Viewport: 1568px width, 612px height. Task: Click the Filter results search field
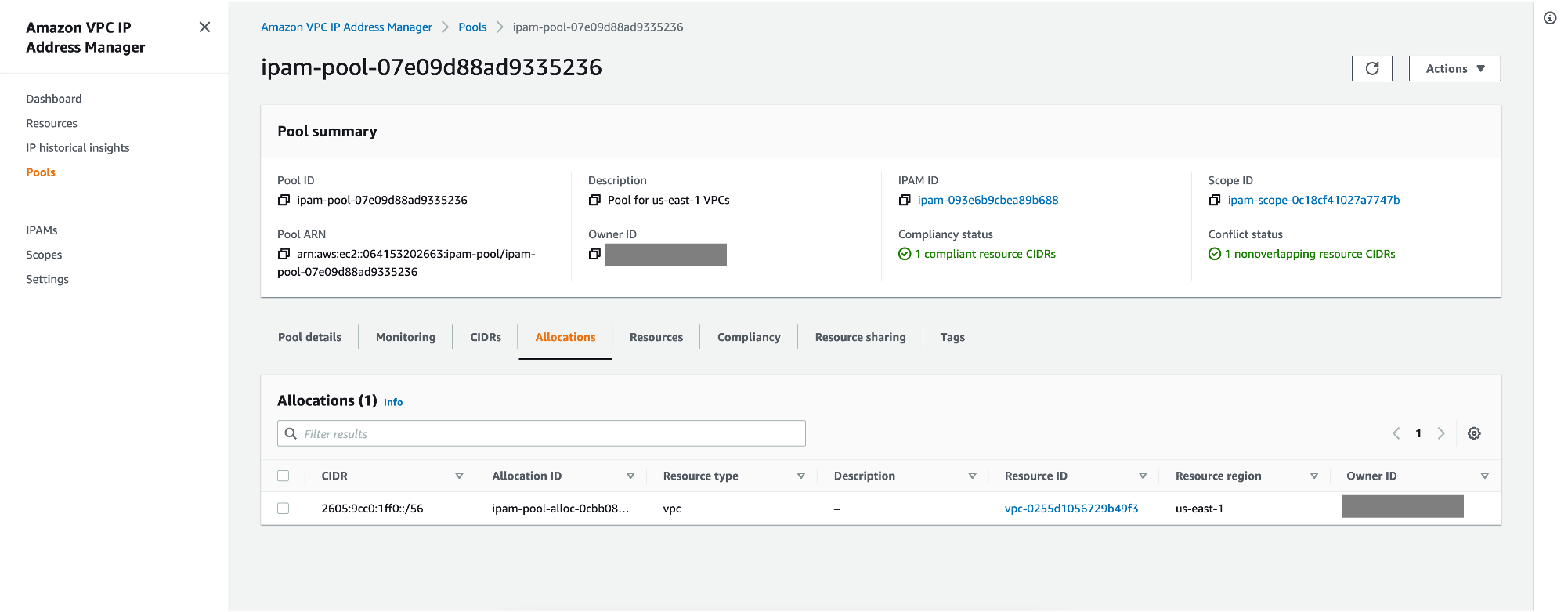click(541, 434)
